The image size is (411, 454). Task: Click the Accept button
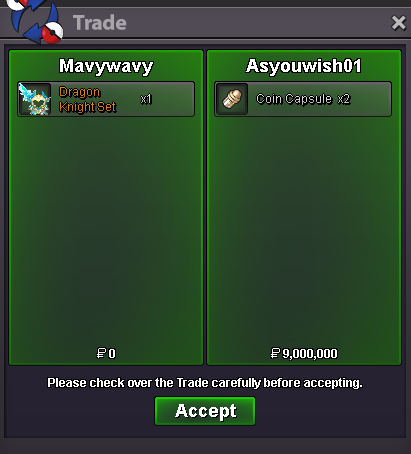tap(205, 411)
